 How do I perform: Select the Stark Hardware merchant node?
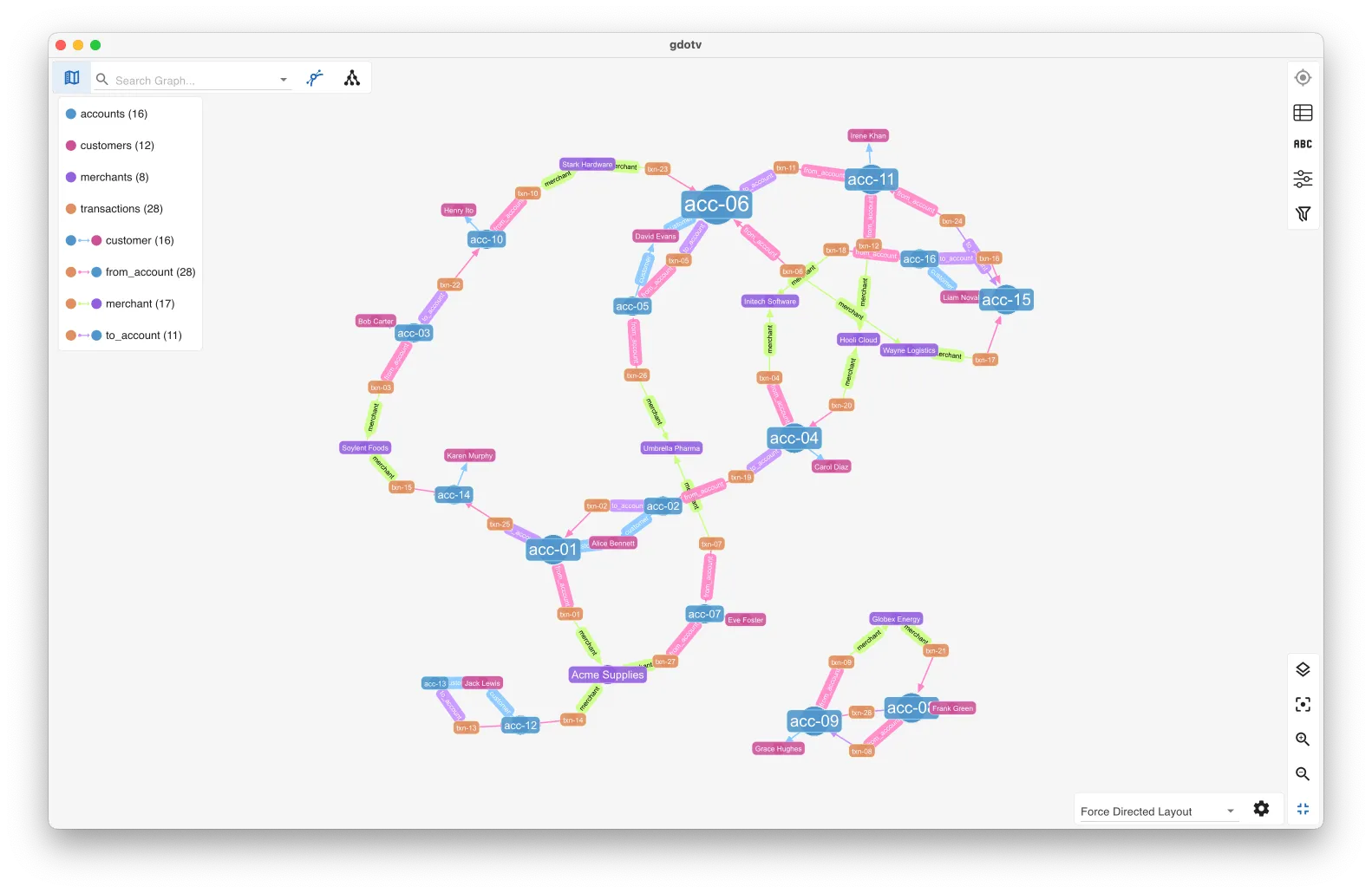click(587, 164)
